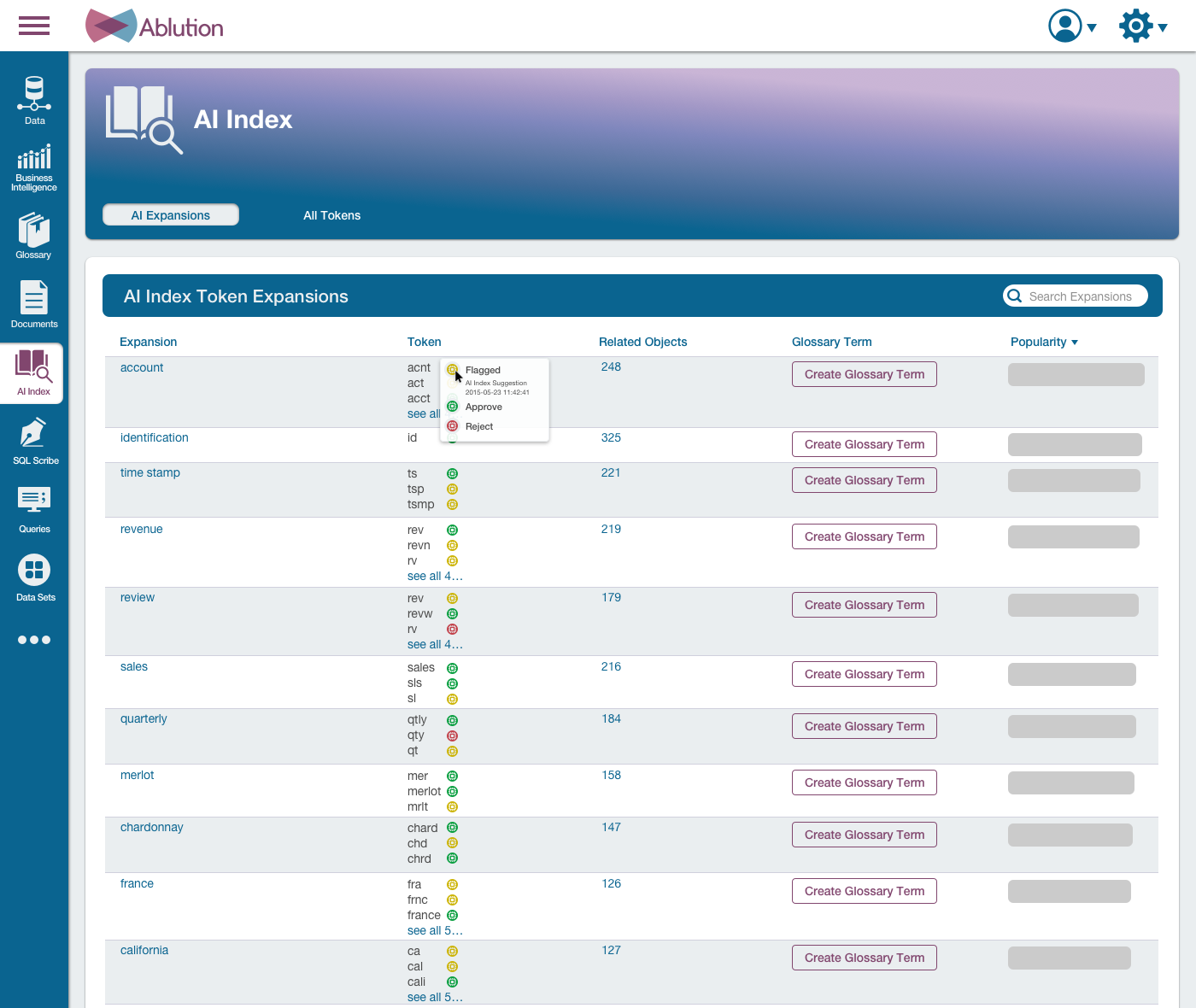Open SQL Scribe

click(x=35, y=442)
